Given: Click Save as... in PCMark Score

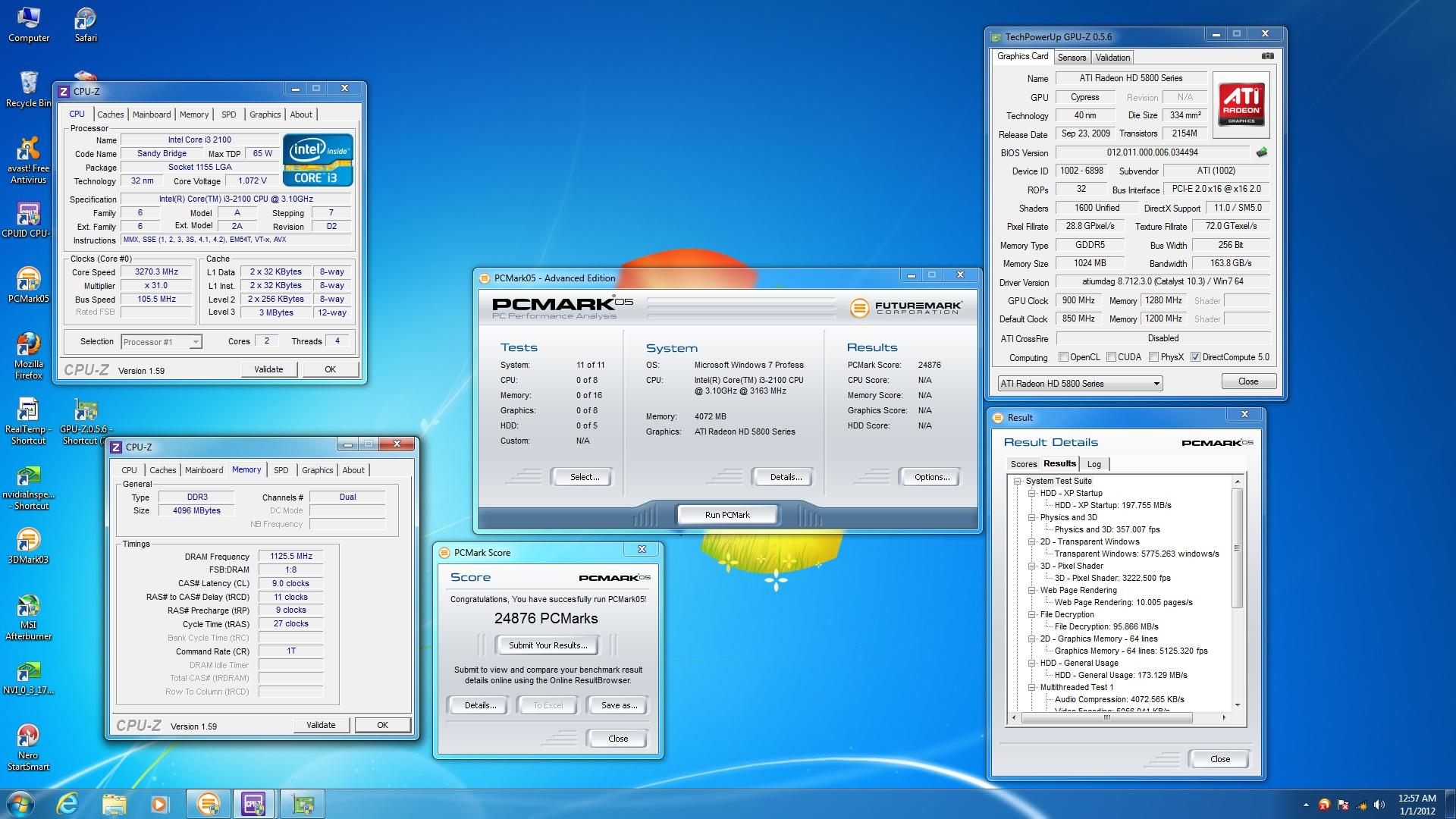Looking at the screenshot, I should (x=619, y=705).
